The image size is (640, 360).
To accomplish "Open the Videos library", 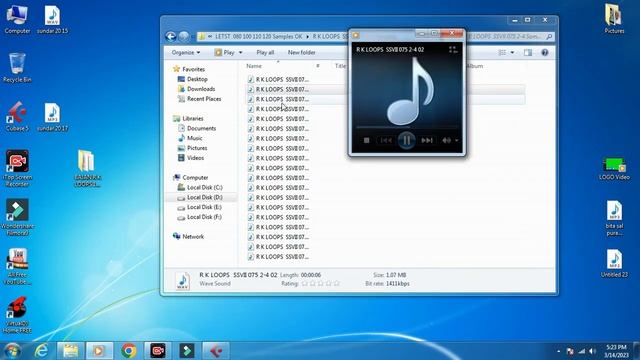I will tap(195, 158).
